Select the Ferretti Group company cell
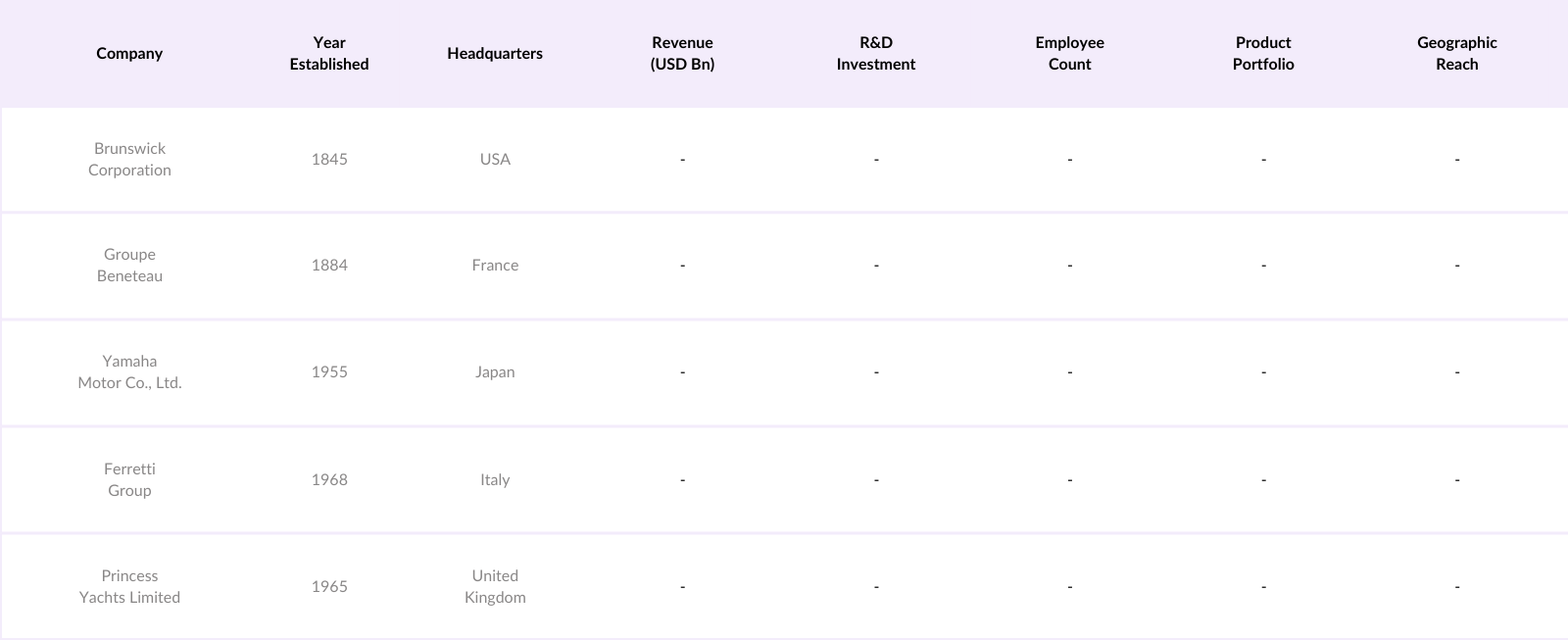This screenshot has height=640, width=1568. coord(129,479)
